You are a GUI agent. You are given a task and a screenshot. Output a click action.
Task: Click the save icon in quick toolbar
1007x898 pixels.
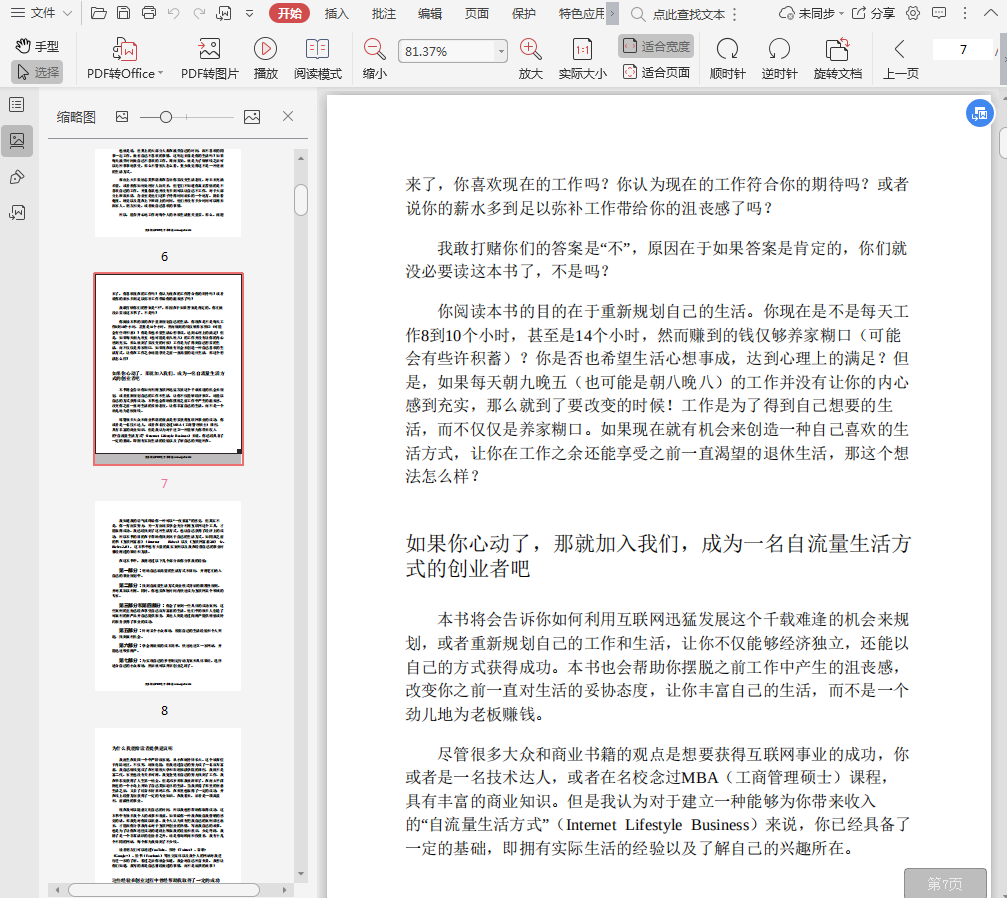coord(123,13)
